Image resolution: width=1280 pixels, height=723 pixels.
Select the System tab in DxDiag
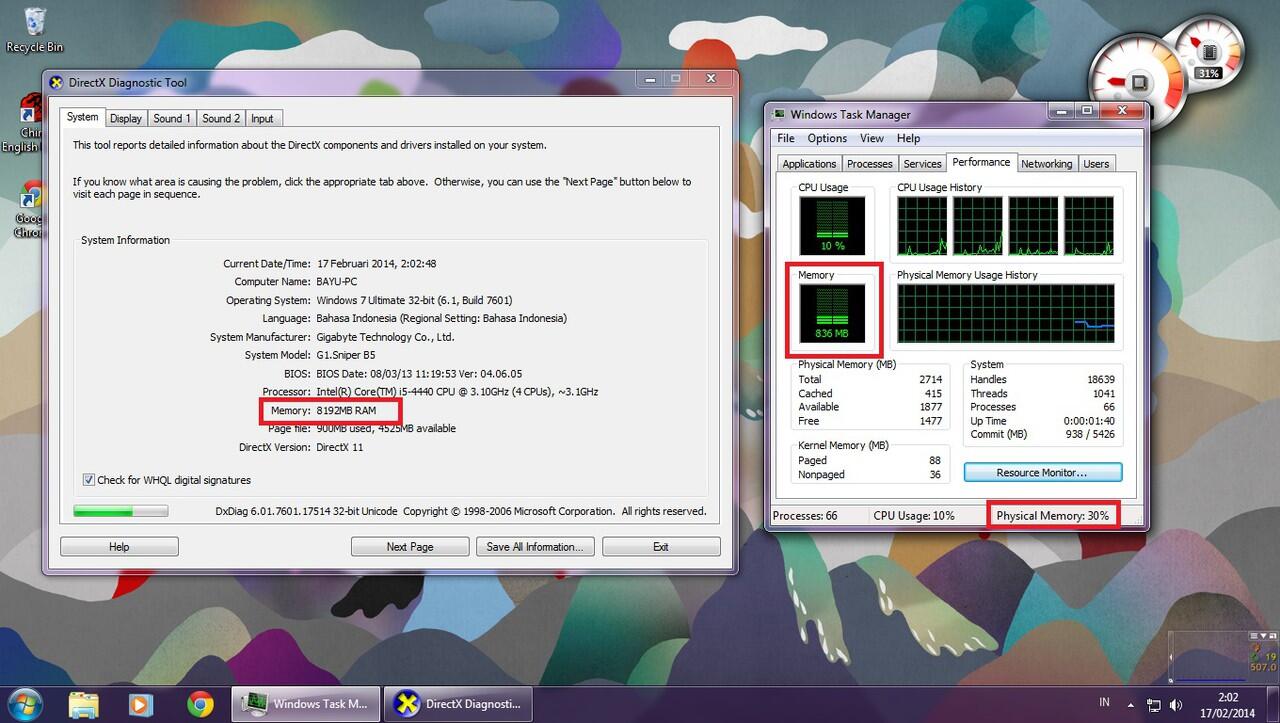coord(82,117)
